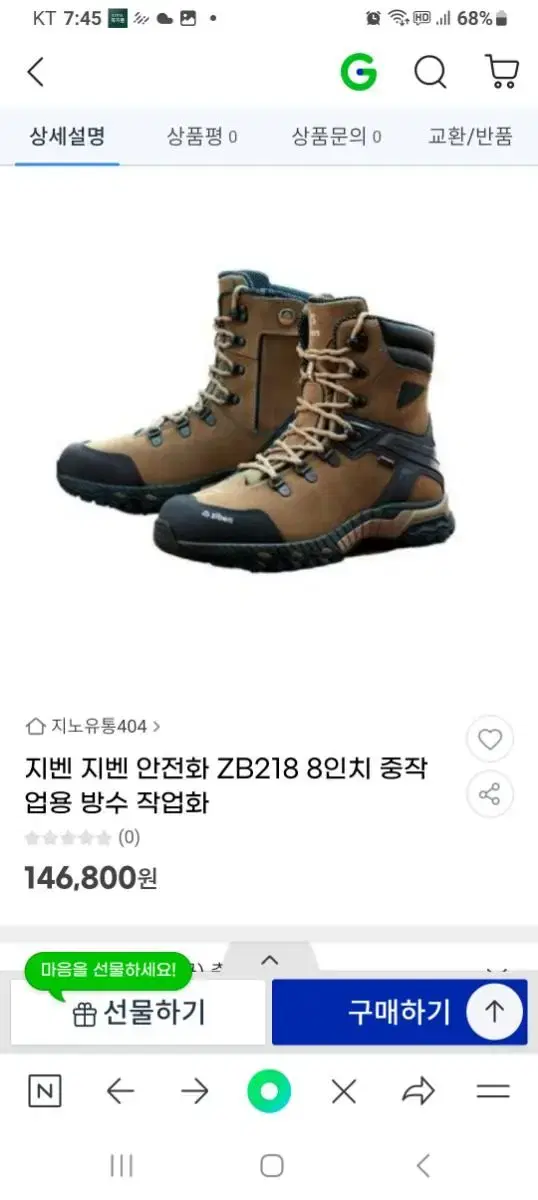Open the Gmarket G logo home

pyautogui.click(x=357, y=72)
